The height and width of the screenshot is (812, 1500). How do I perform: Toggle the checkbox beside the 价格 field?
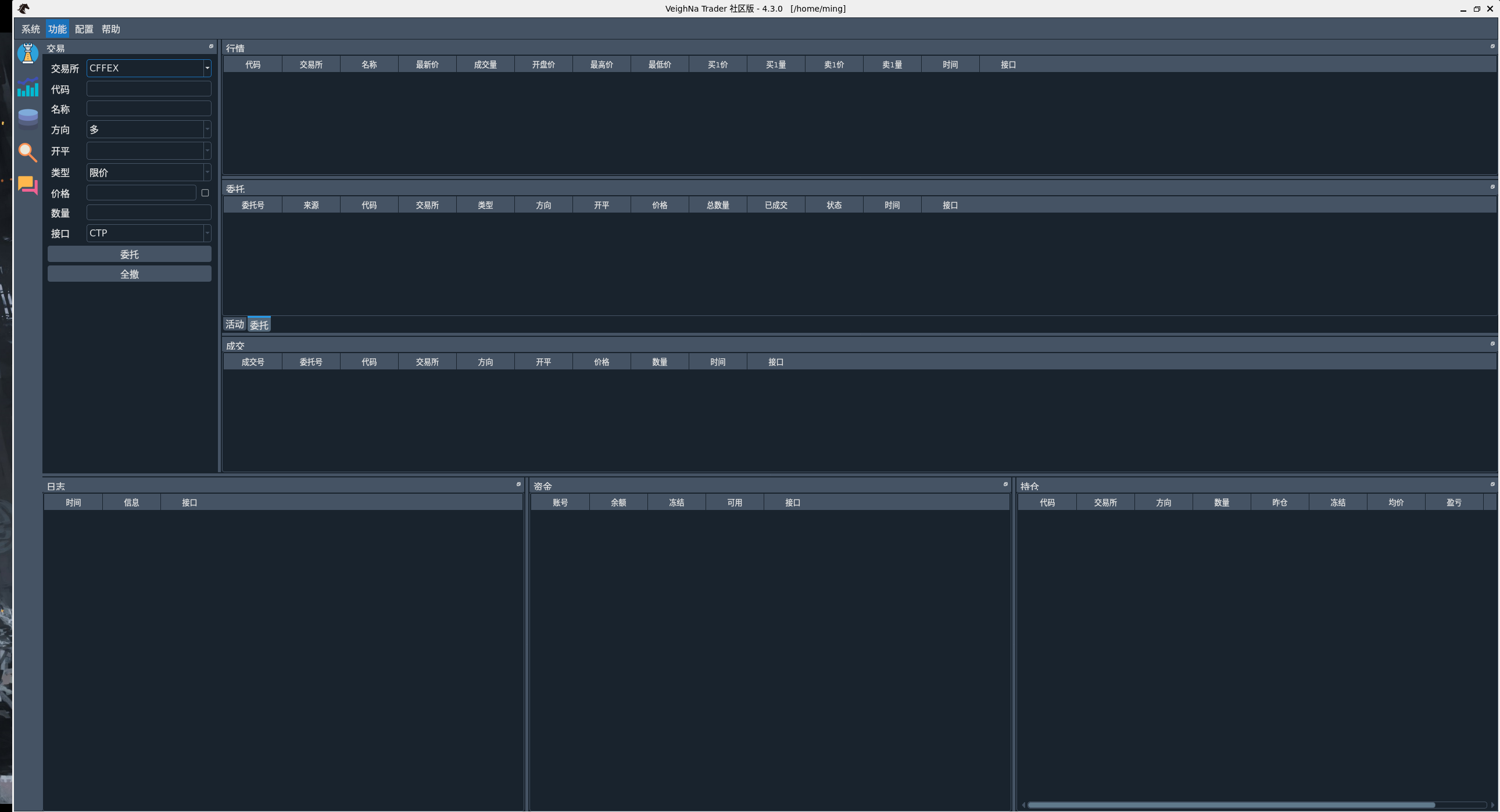205,193
